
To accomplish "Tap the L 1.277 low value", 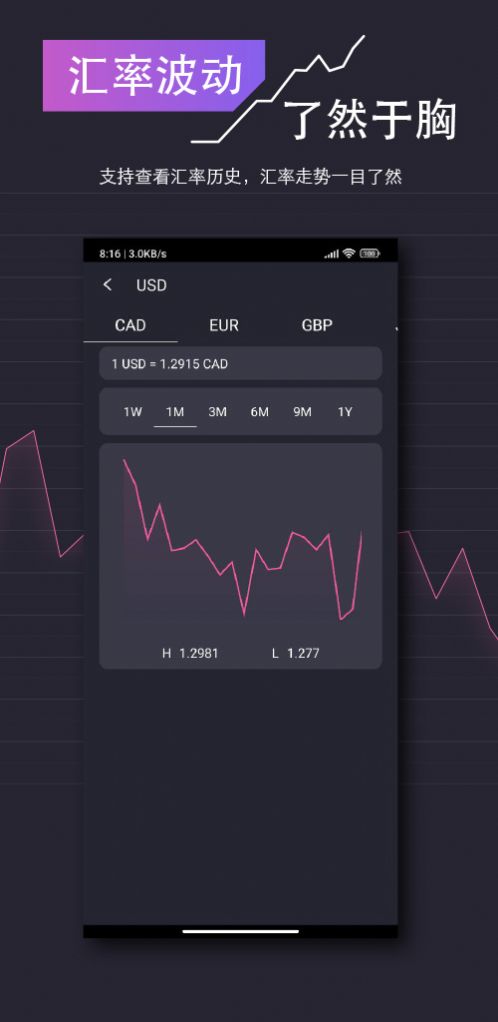I will 295,653.
